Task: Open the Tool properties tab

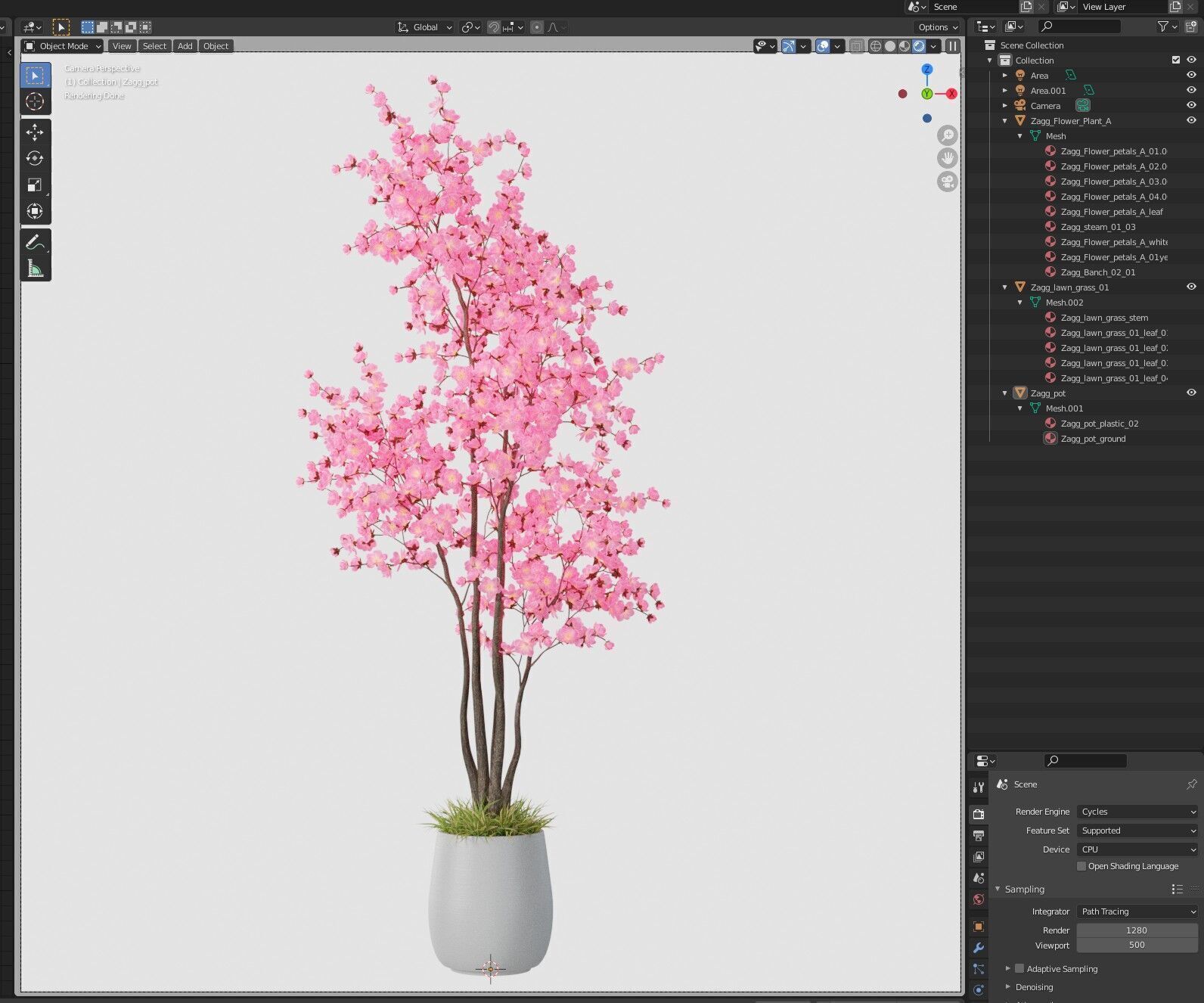Action: pyautogui.click(x=979, y=787)
